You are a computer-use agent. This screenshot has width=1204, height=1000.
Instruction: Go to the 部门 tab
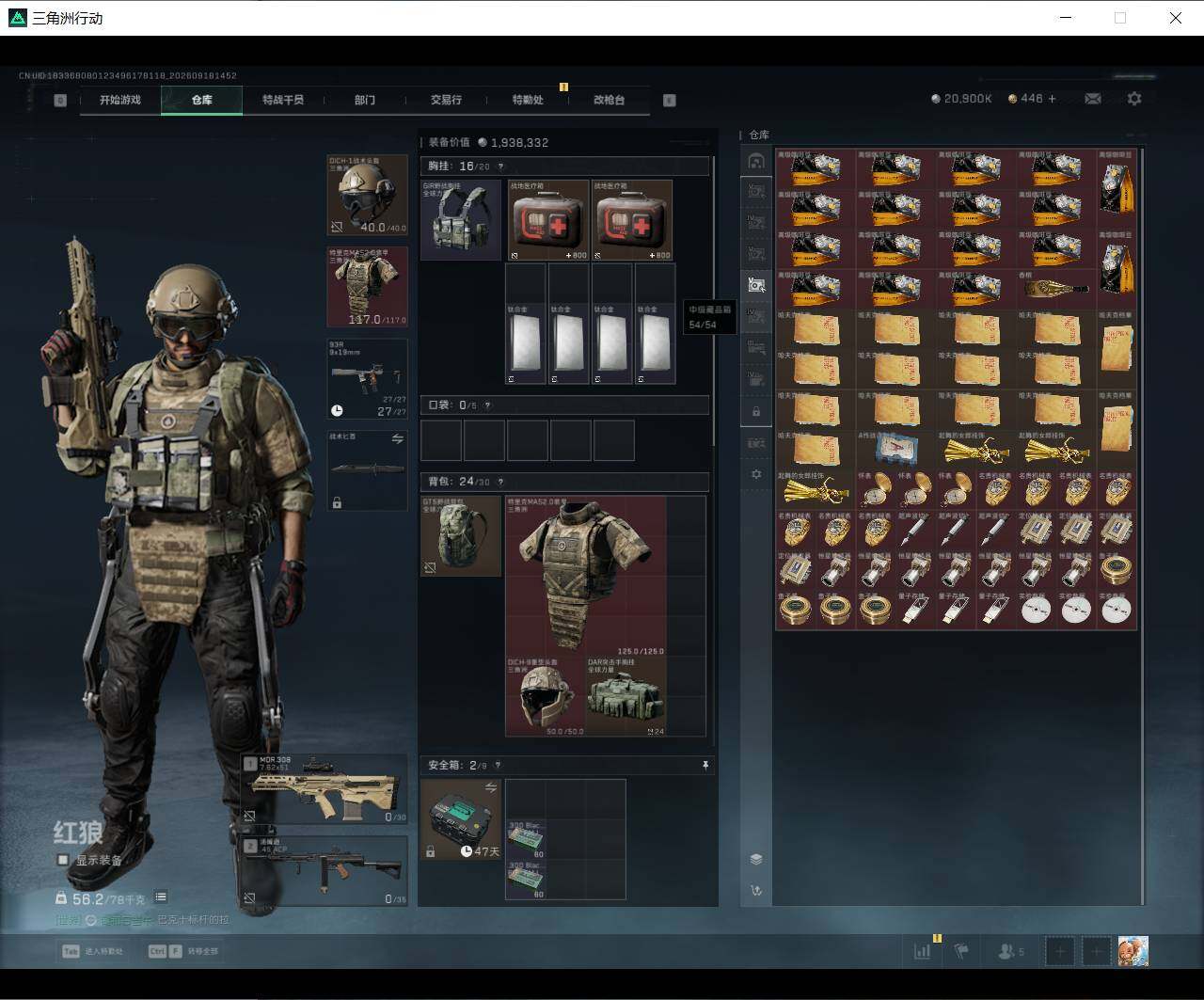(x=365, y=100)
